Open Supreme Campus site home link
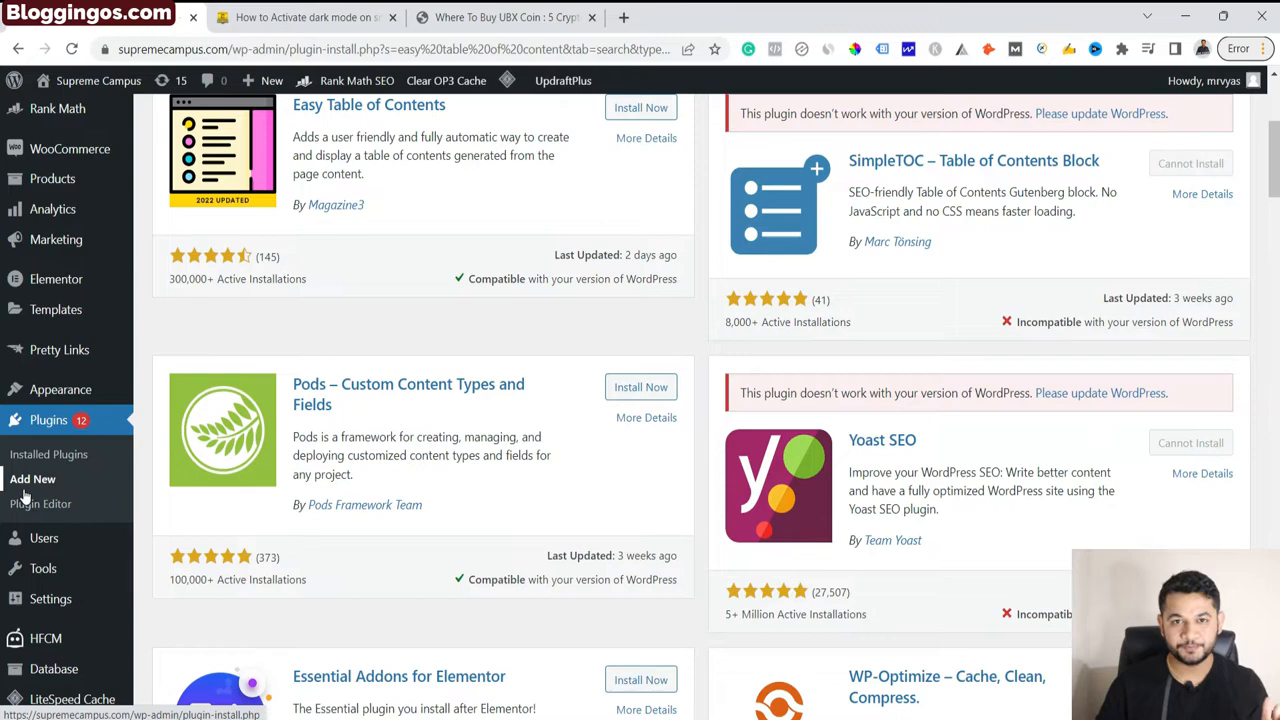 click(88, 80)
